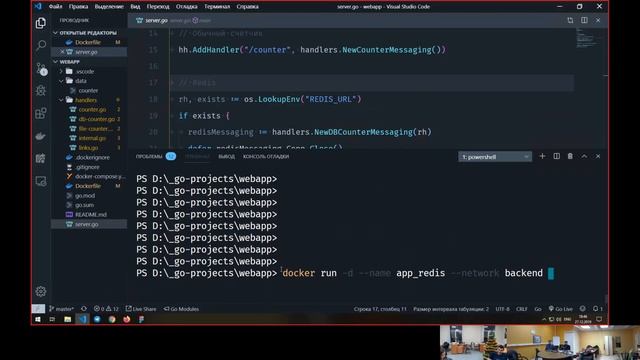Open the File menu

coord(56,7)
